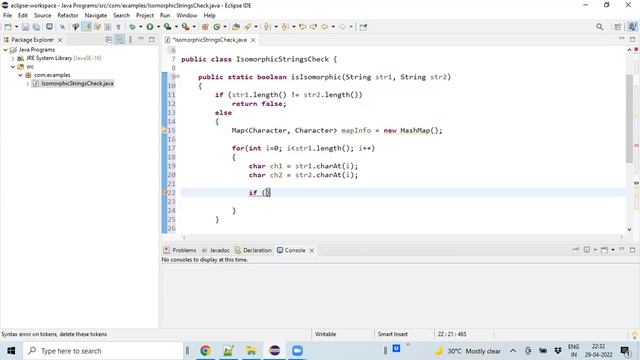Click the Windows taskbar search box
The width and height of the screenshot is (640, 360).
[103, 351]
